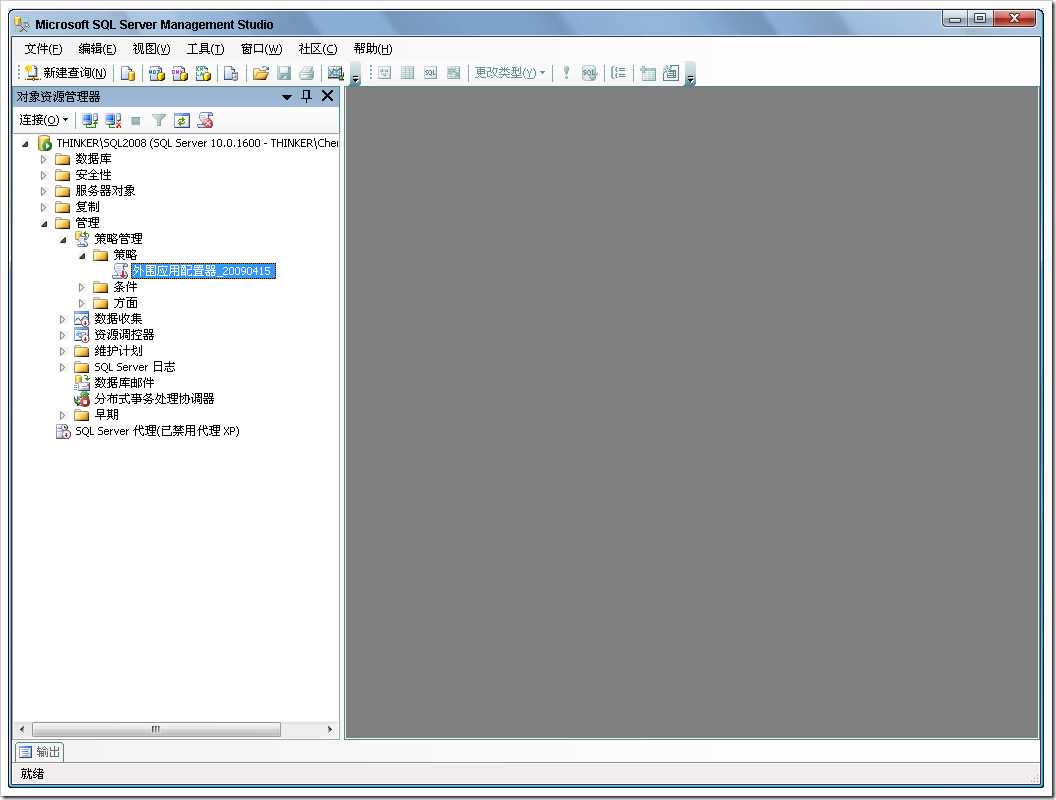Screen dimensions: 1056x800
Task: Click the Connect Object Explorer icon
Action: point(90,121)
